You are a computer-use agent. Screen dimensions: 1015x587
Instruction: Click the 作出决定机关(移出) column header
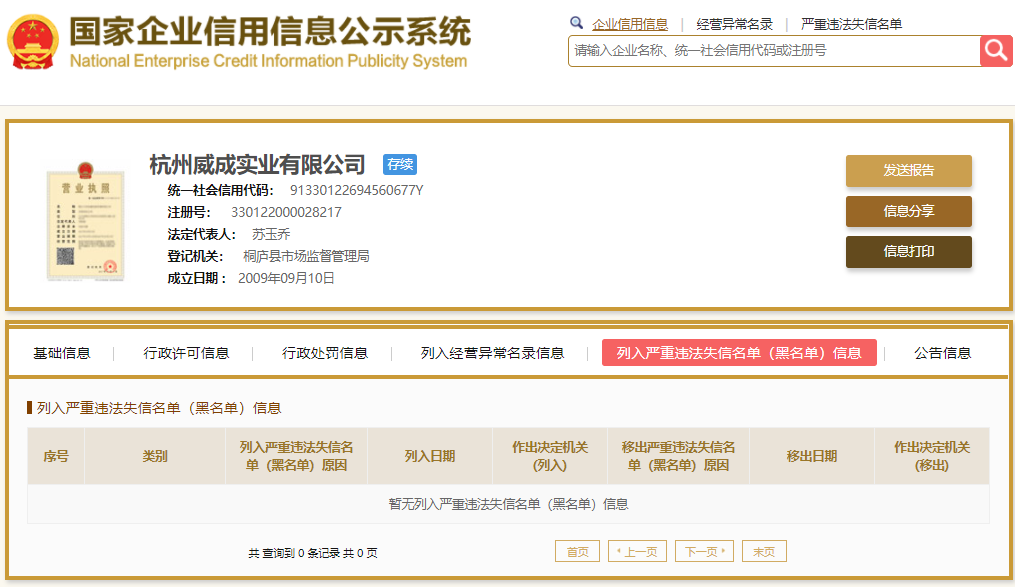click(931, 456)
